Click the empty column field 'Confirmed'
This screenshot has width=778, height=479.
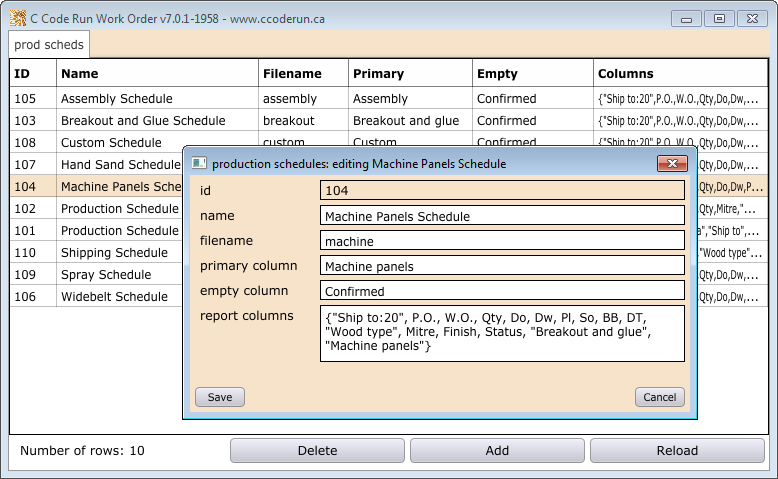(x=502, y=290)
